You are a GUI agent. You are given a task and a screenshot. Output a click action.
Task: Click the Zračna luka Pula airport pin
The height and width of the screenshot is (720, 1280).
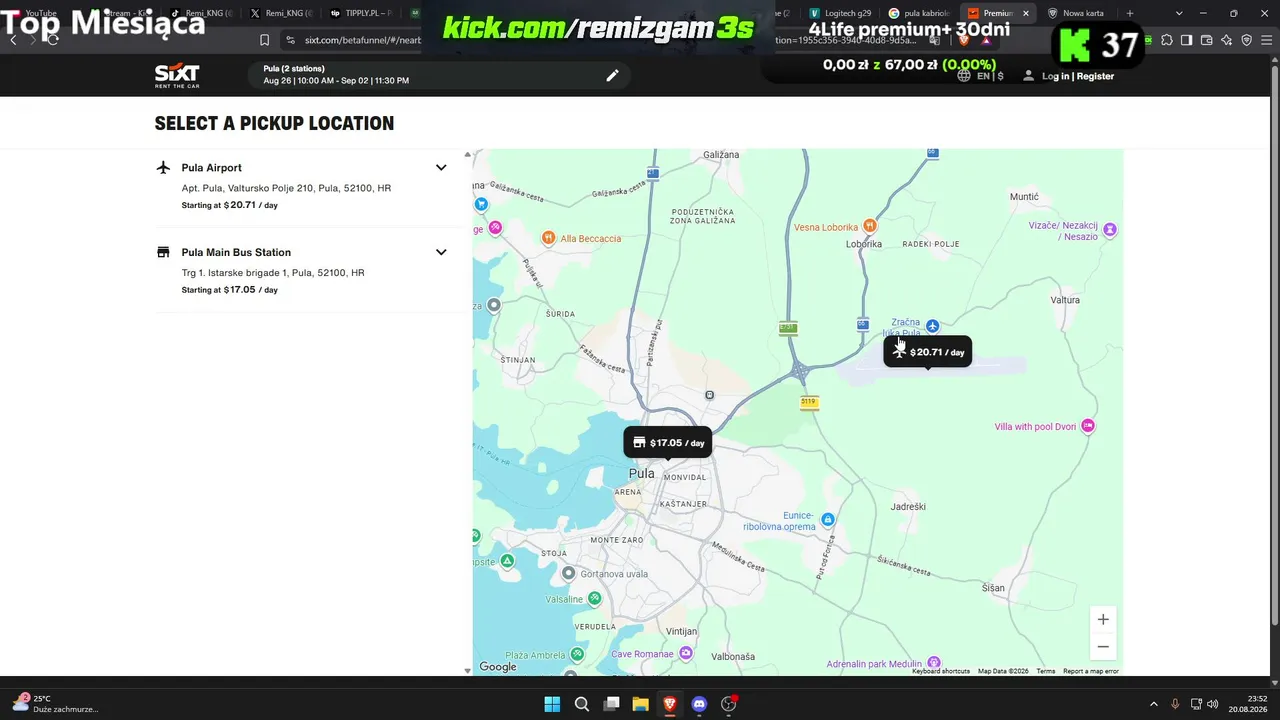[932, 326]
